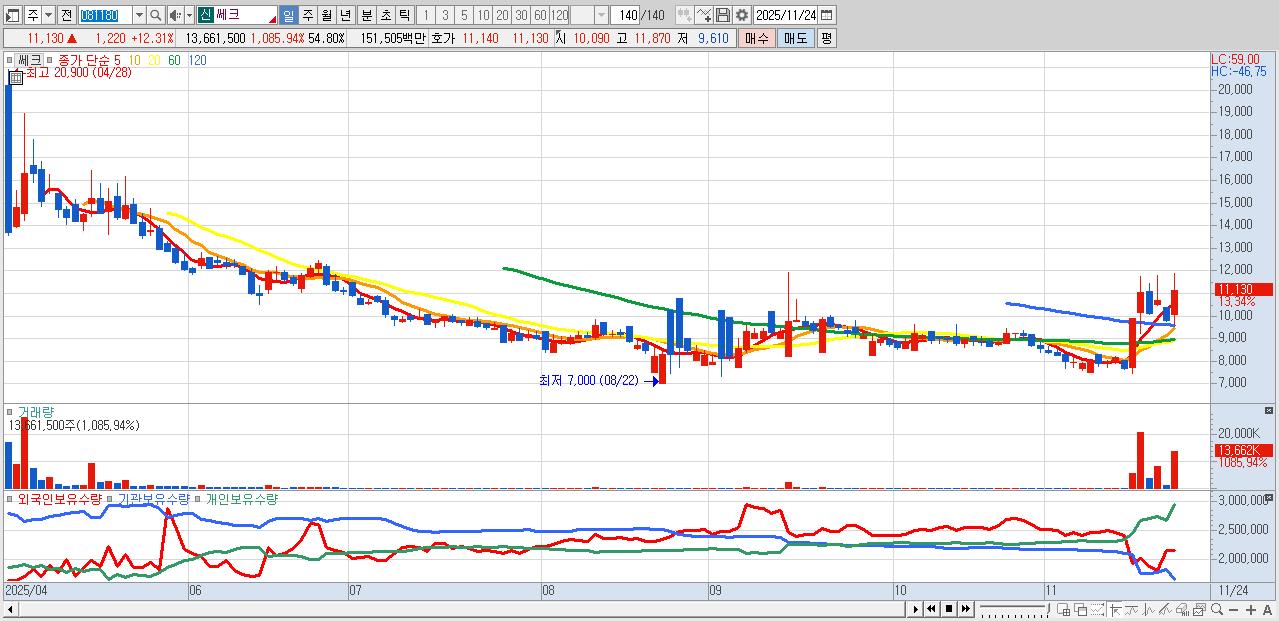Choose the 30 interval button
1279x621 pixels.
(521, 15)
